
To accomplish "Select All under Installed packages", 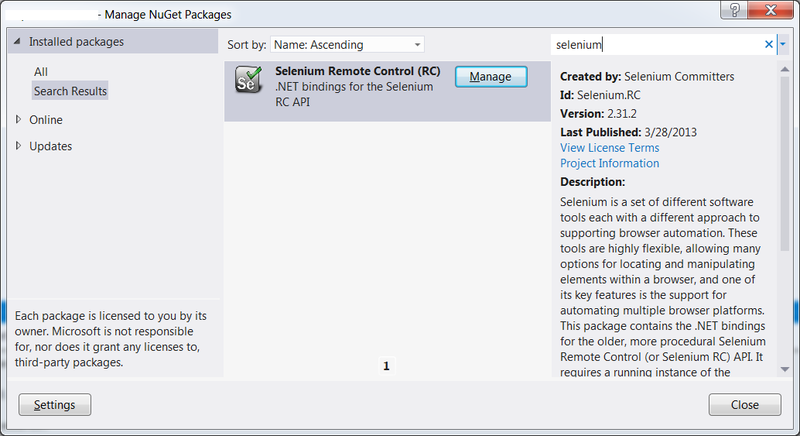I will coord(41,72).
